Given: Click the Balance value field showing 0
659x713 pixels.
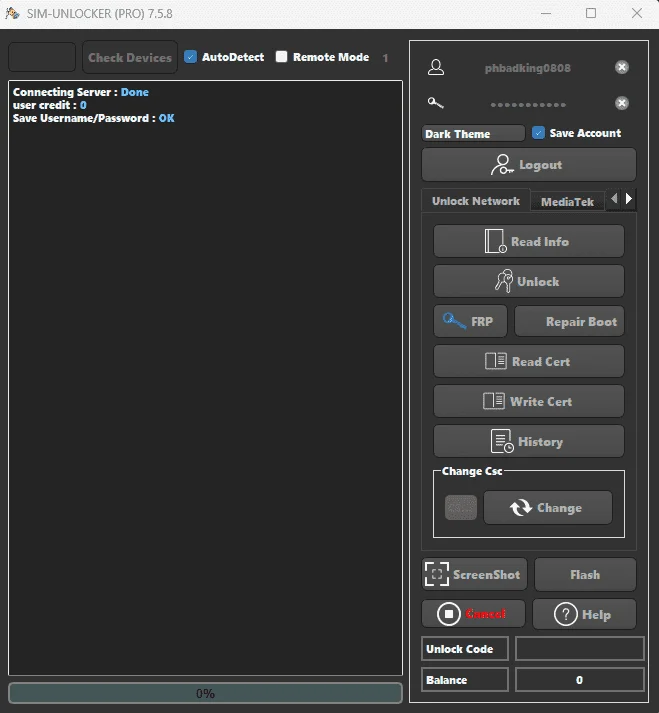Looking at the screenshot, I should click(579, 680).
